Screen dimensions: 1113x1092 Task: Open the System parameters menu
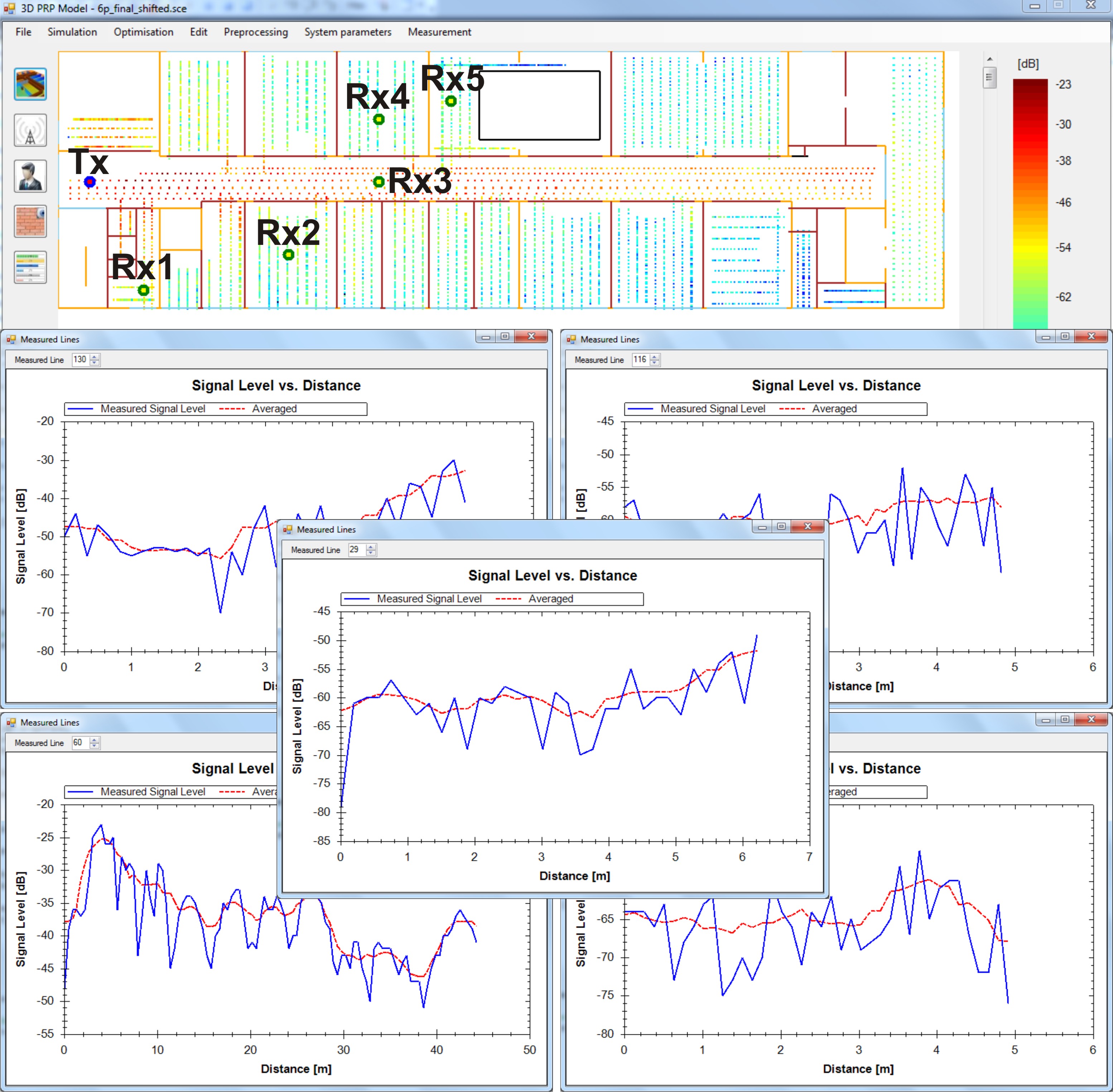pyautogui.click(x=348, y=32)
